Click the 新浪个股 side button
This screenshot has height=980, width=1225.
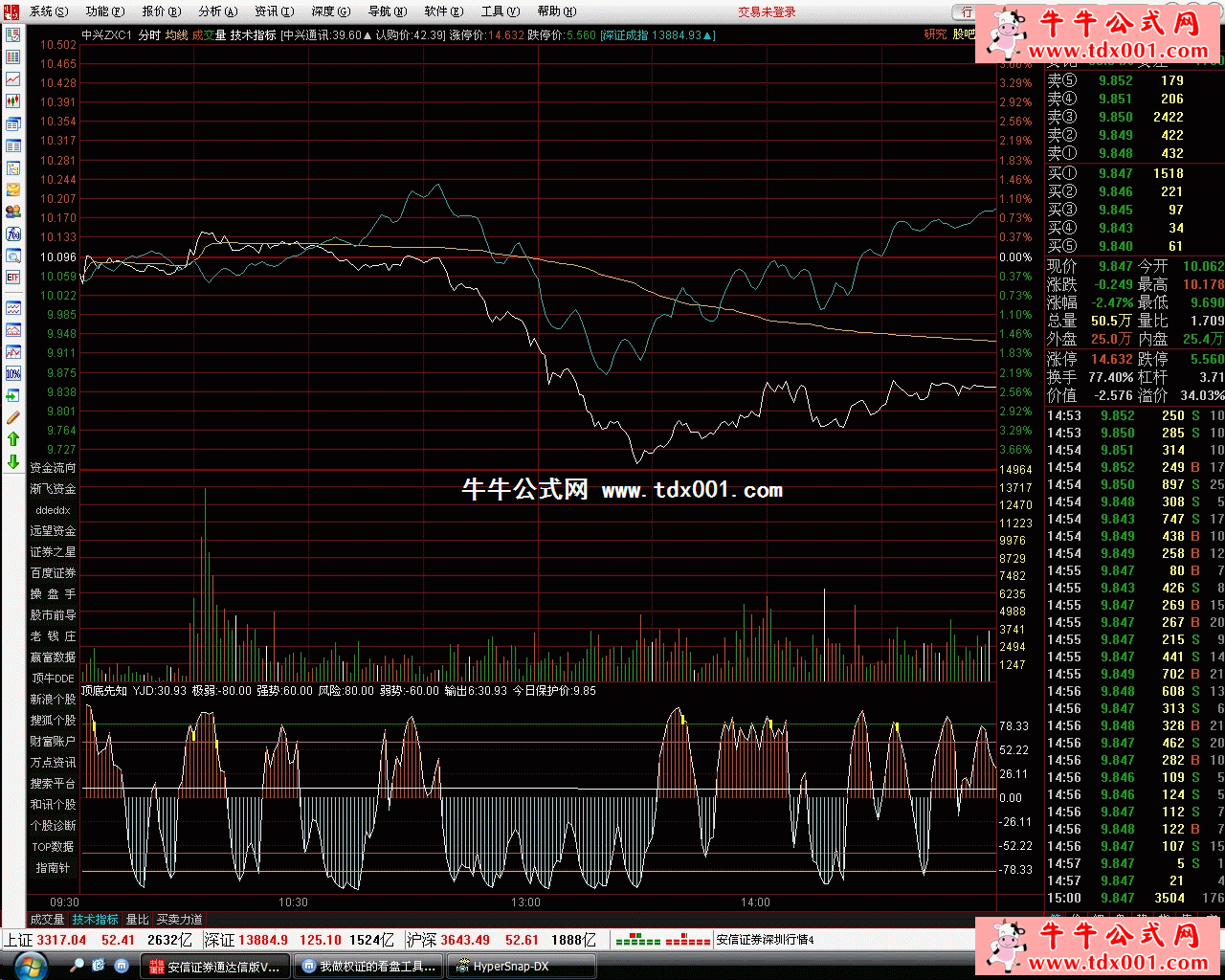coord(53,700)
